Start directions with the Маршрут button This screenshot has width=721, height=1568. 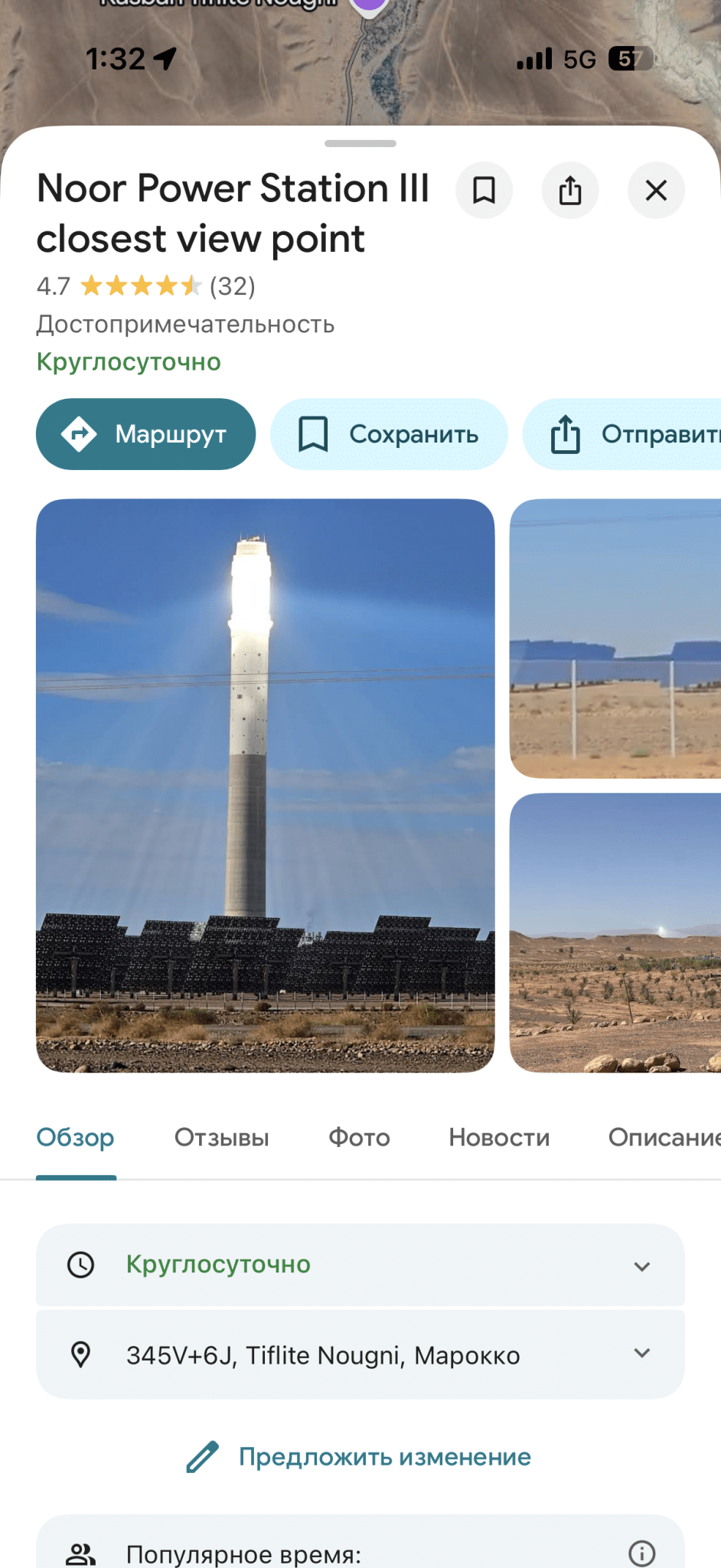coord(145,434)
